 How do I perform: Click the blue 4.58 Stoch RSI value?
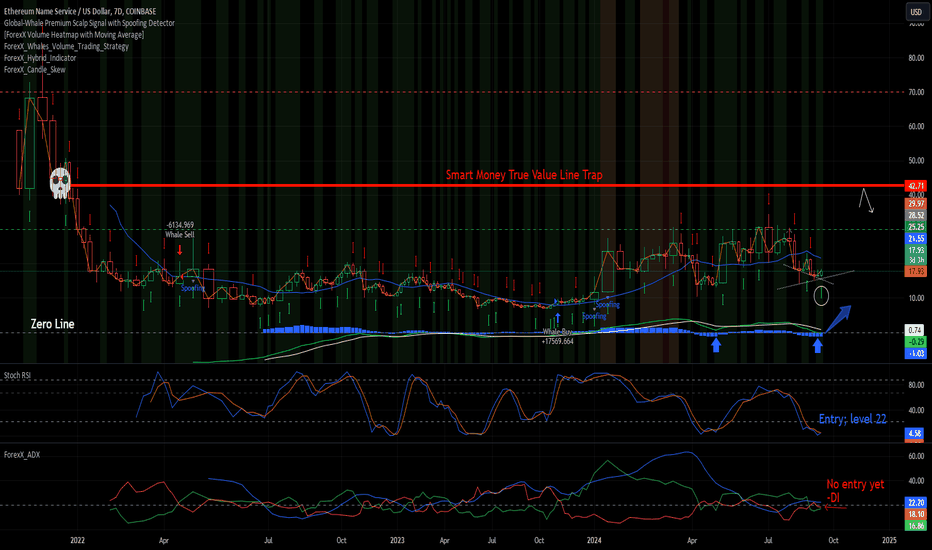(x=915, y=433)
